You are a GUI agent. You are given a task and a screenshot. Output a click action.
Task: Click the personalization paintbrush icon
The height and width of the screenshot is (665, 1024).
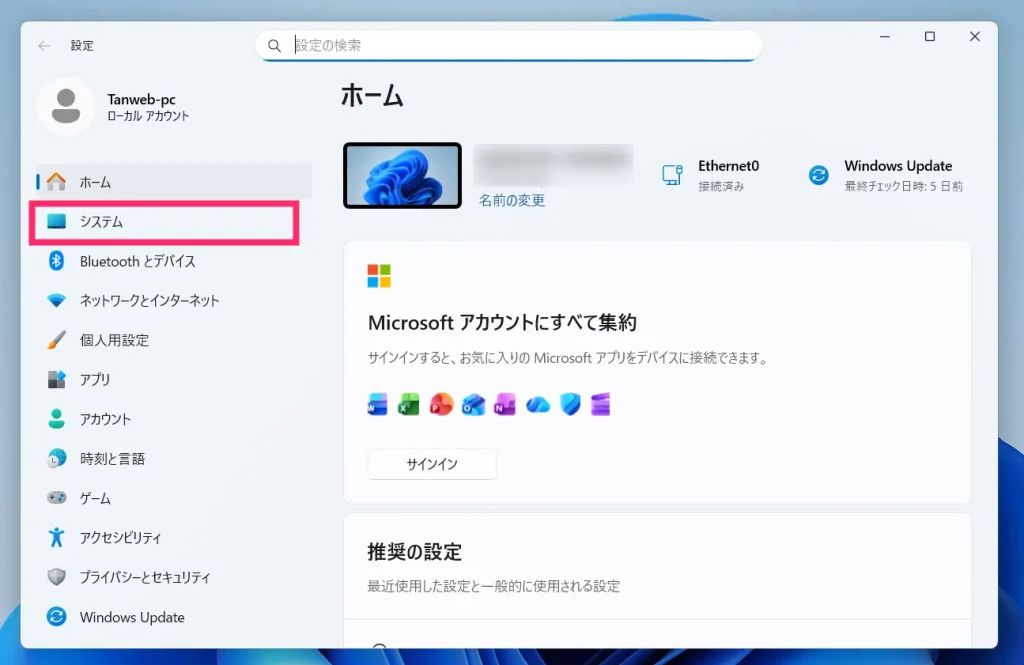coord(56,340)
